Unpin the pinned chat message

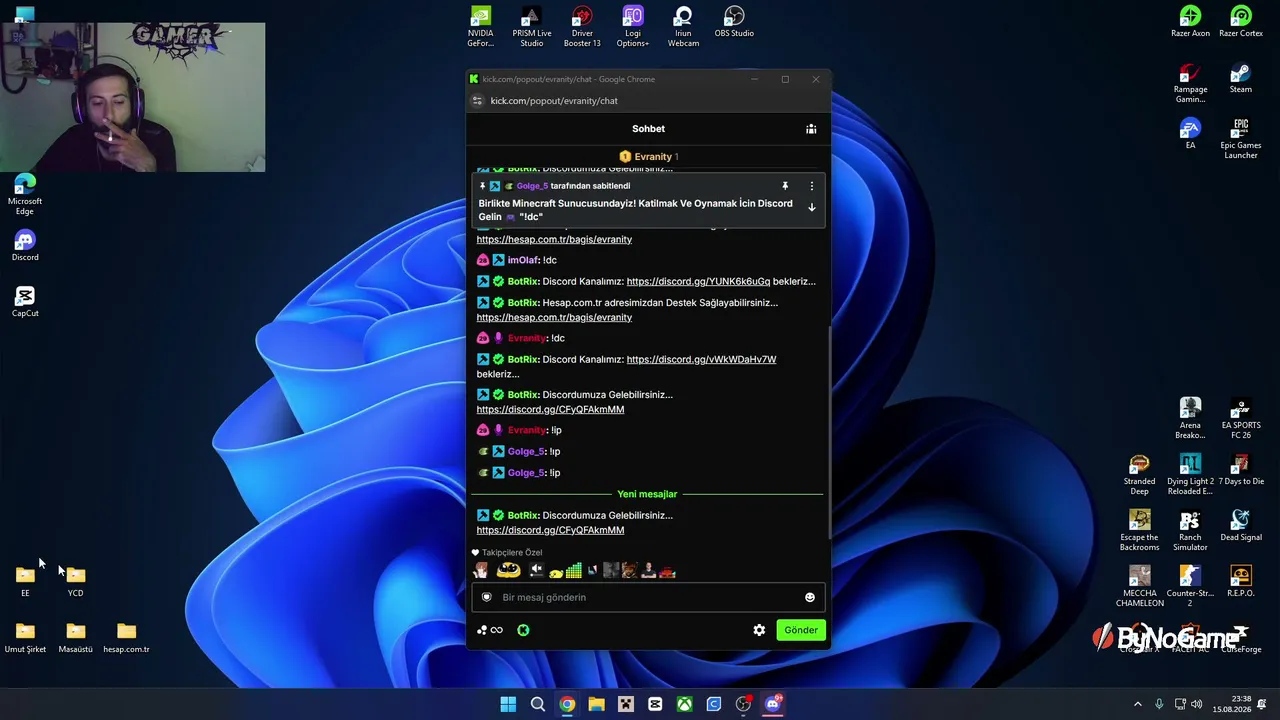click(x=785, y=186)
